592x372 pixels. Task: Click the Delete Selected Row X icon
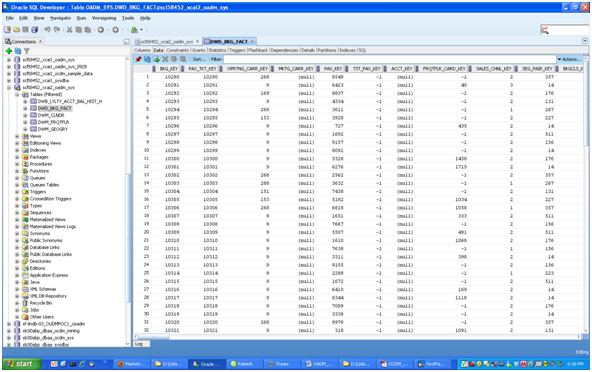tap(165, 59)
